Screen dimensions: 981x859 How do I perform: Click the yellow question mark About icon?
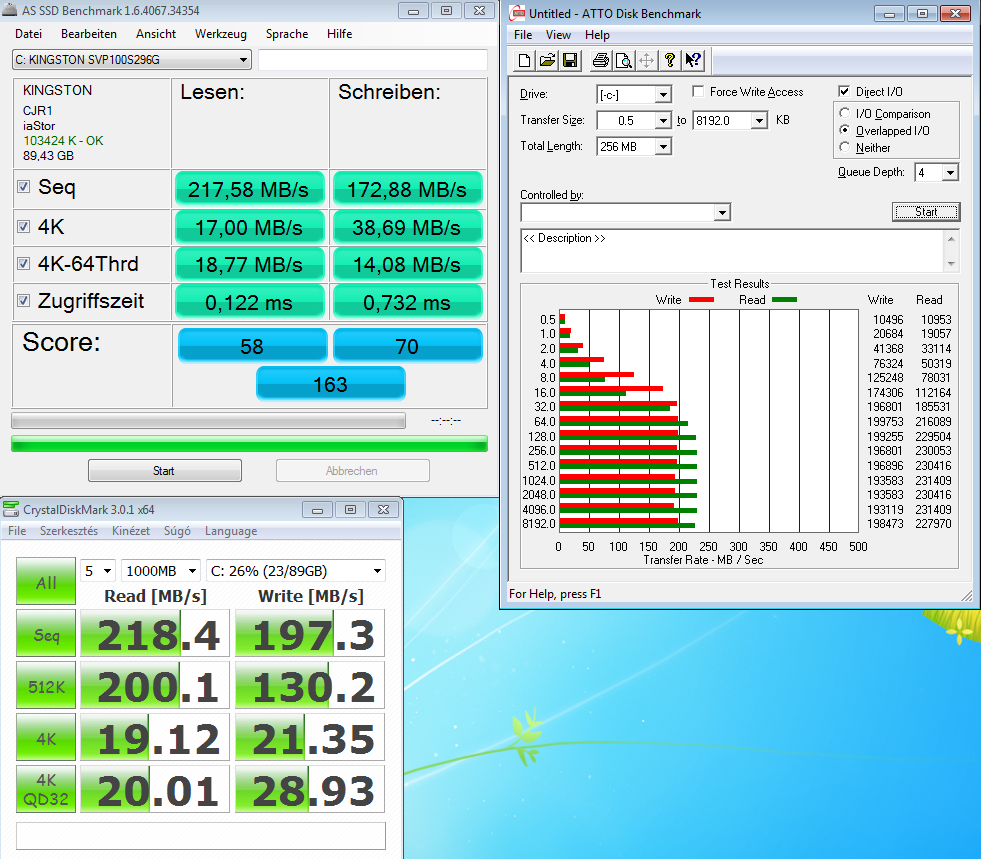pyautogui.click(x=670, y=60)
